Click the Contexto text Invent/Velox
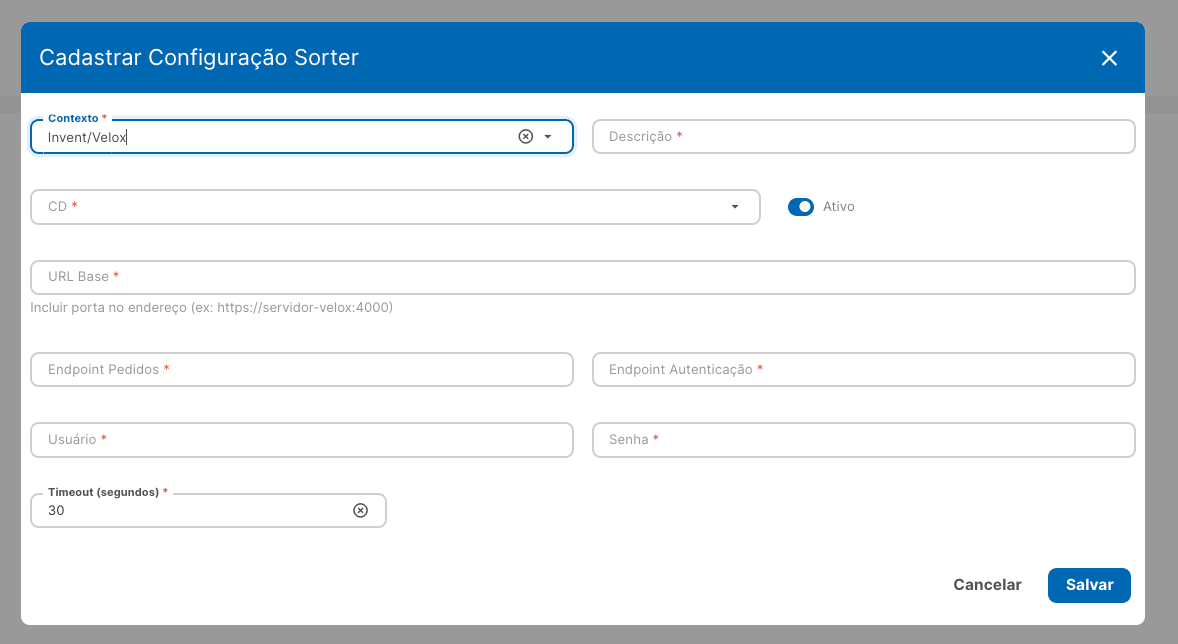The image size is (1178, 644). (x=87, y=138)
